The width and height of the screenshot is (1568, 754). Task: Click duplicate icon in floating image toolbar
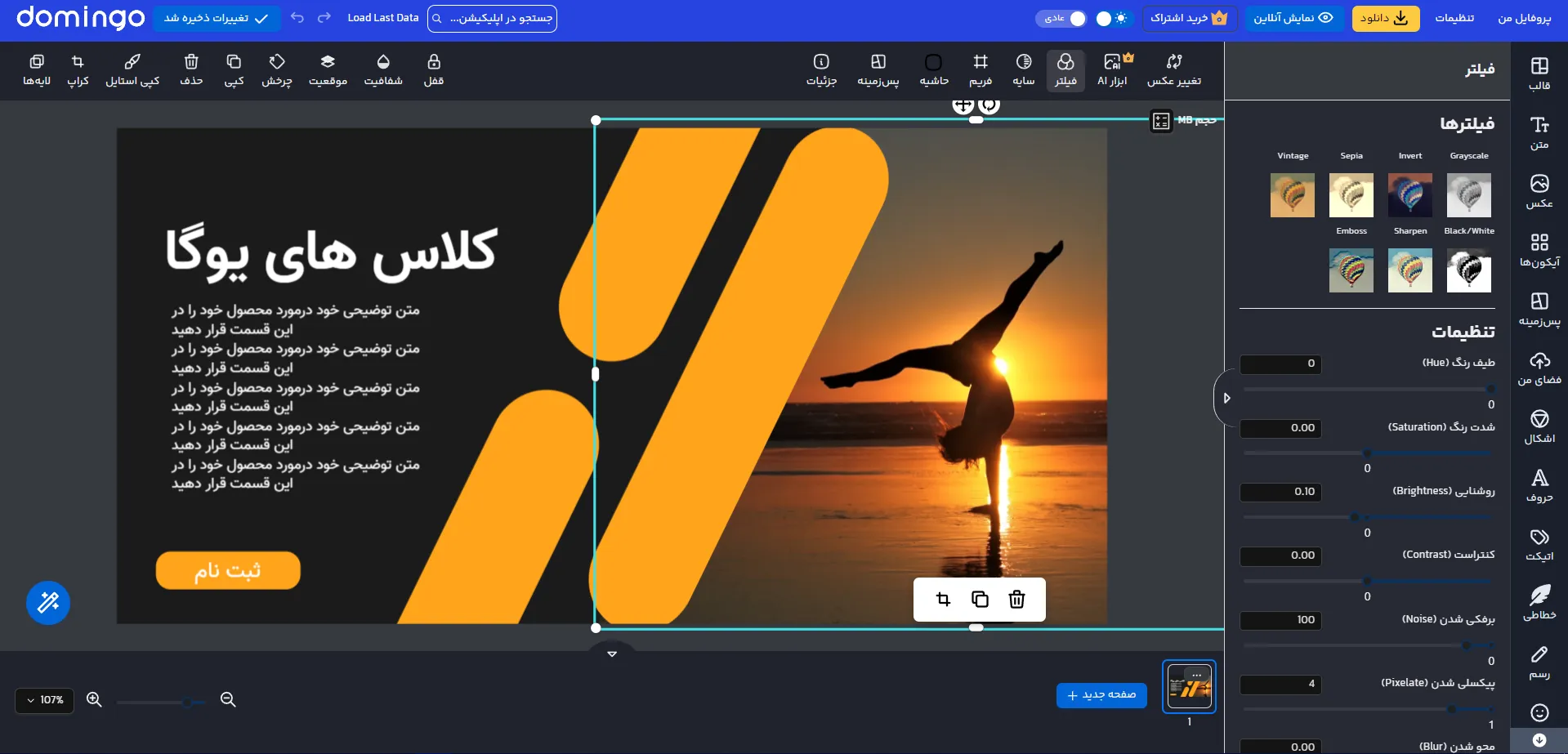click(980, 600)
